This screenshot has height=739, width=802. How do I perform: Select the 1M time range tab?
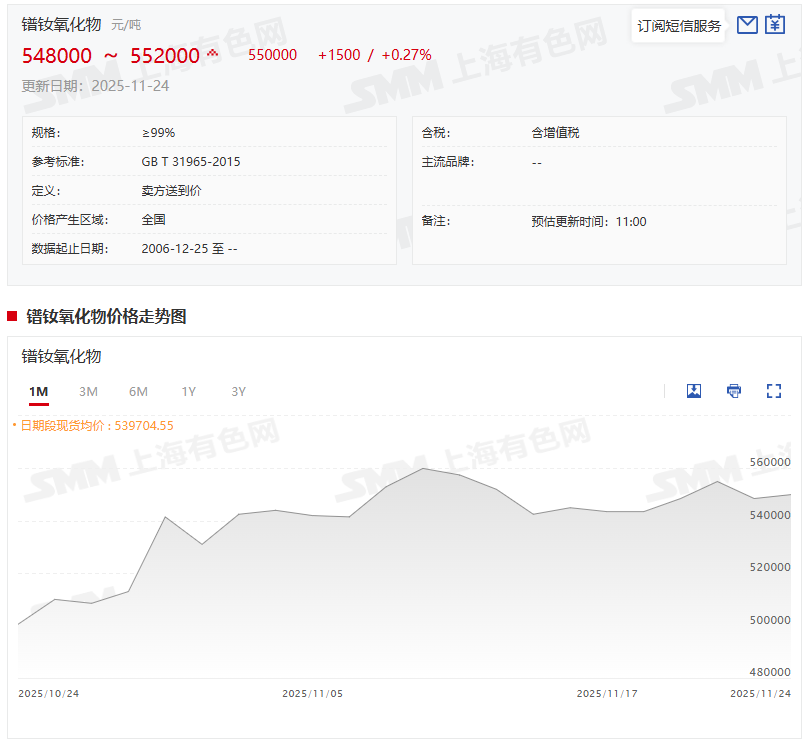point(38,392)
